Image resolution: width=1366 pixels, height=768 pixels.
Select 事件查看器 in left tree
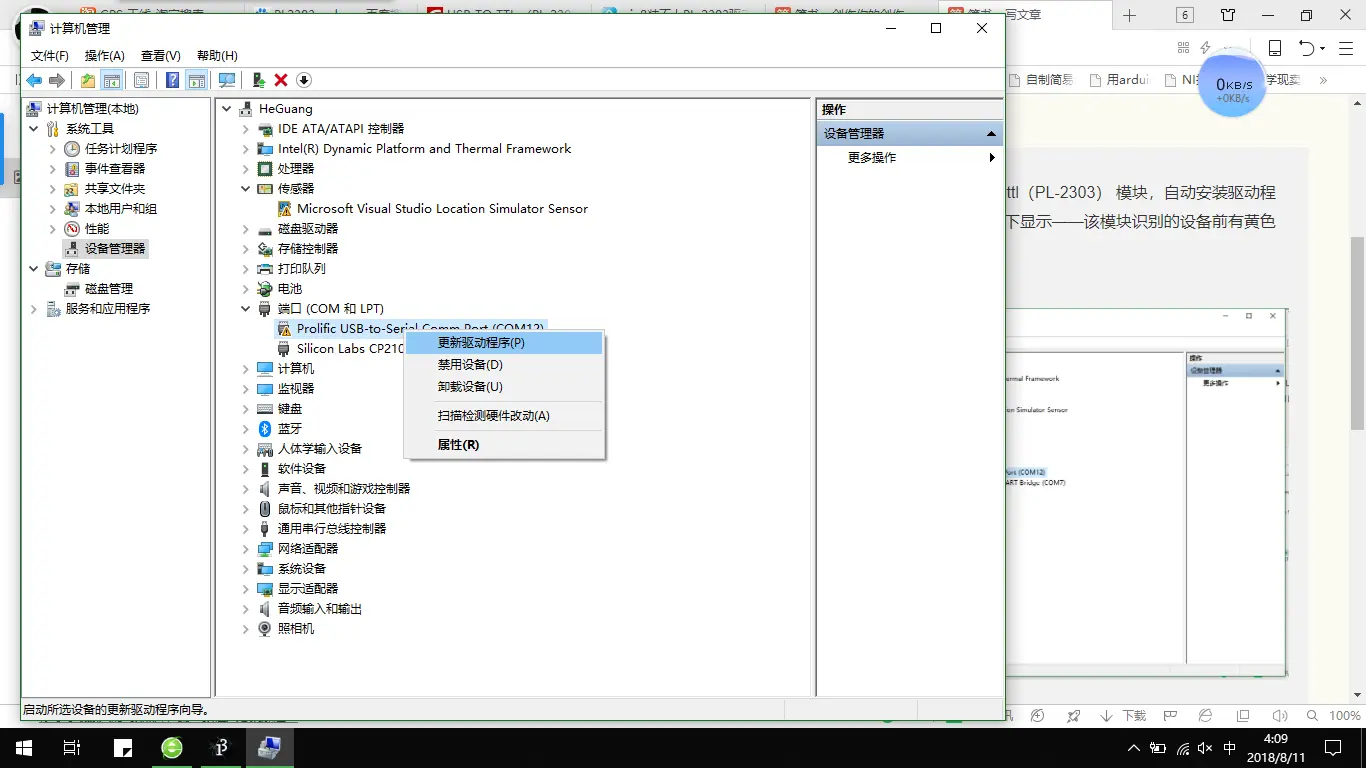point(114,168)
